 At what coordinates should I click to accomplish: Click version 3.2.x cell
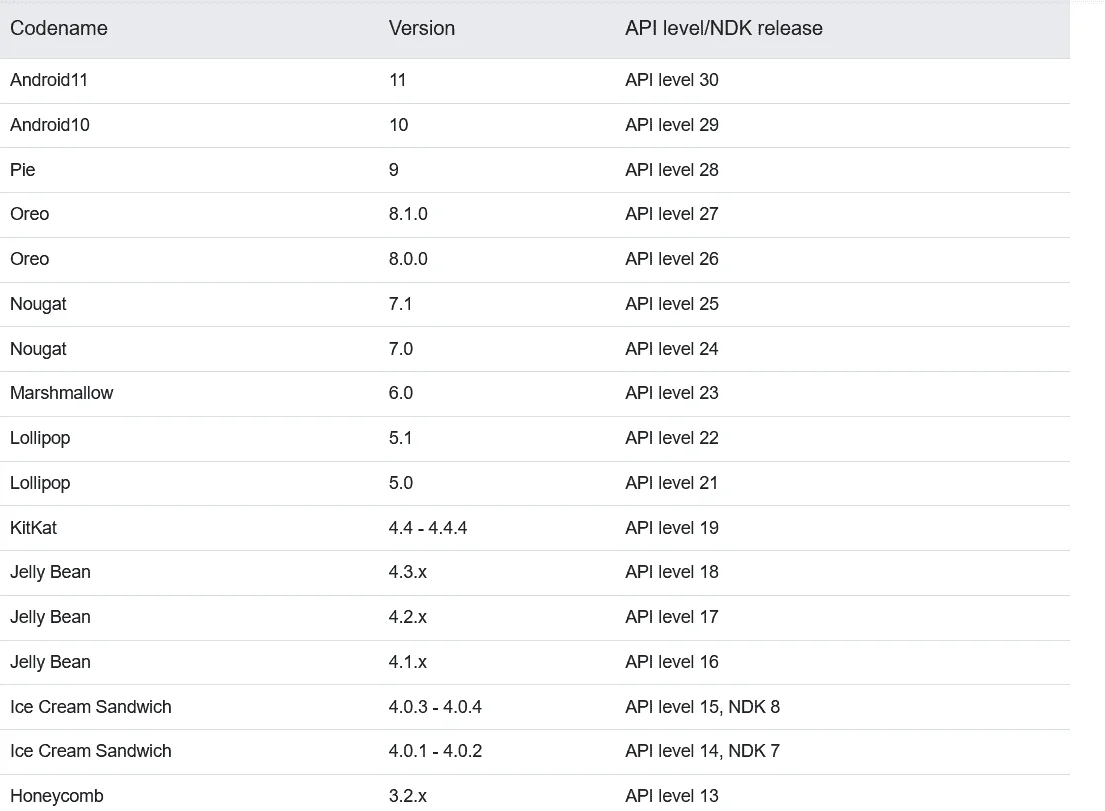(x=407, y=796)
